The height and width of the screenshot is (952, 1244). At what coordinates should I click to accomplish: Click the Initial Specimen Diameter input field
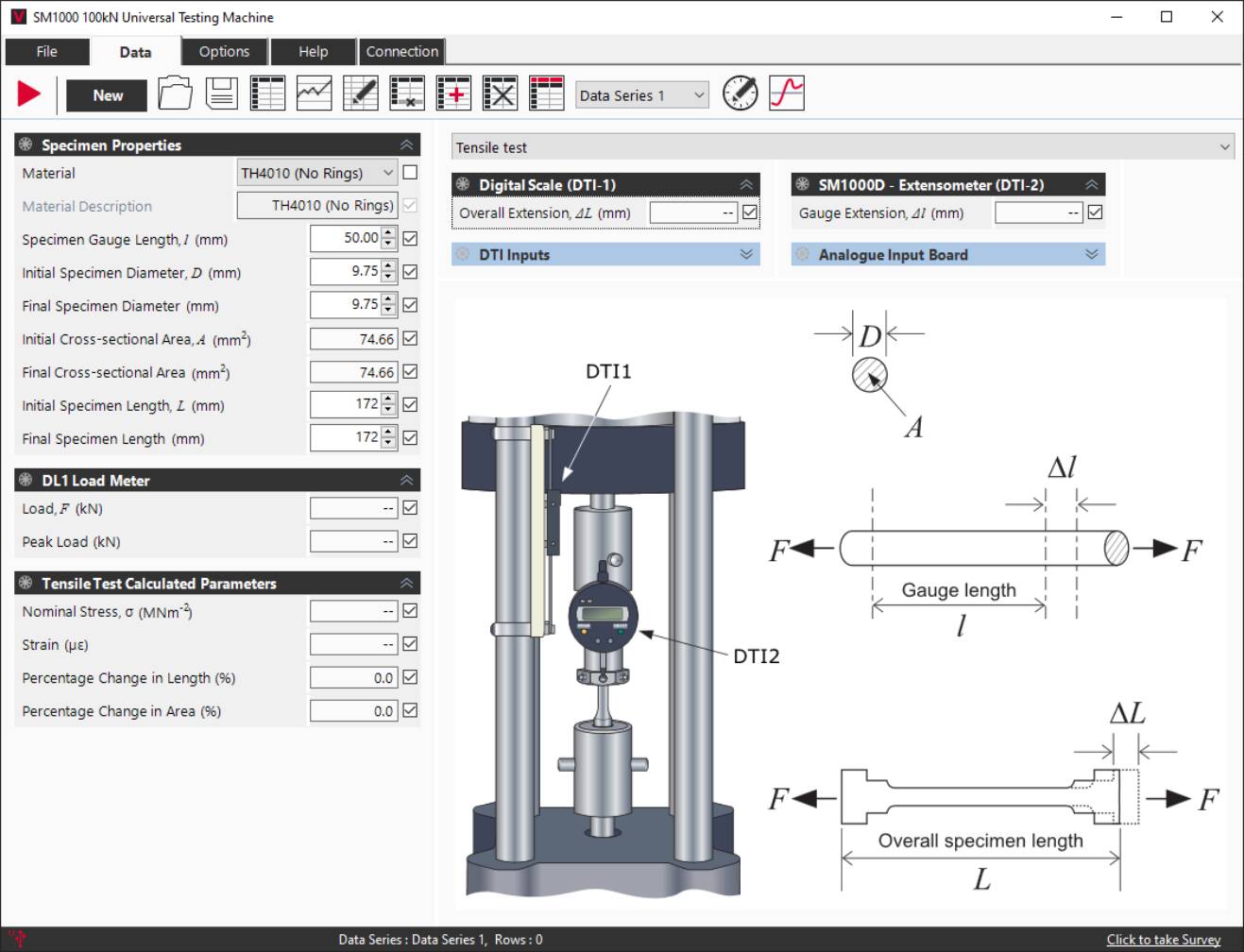coord(346,272)
